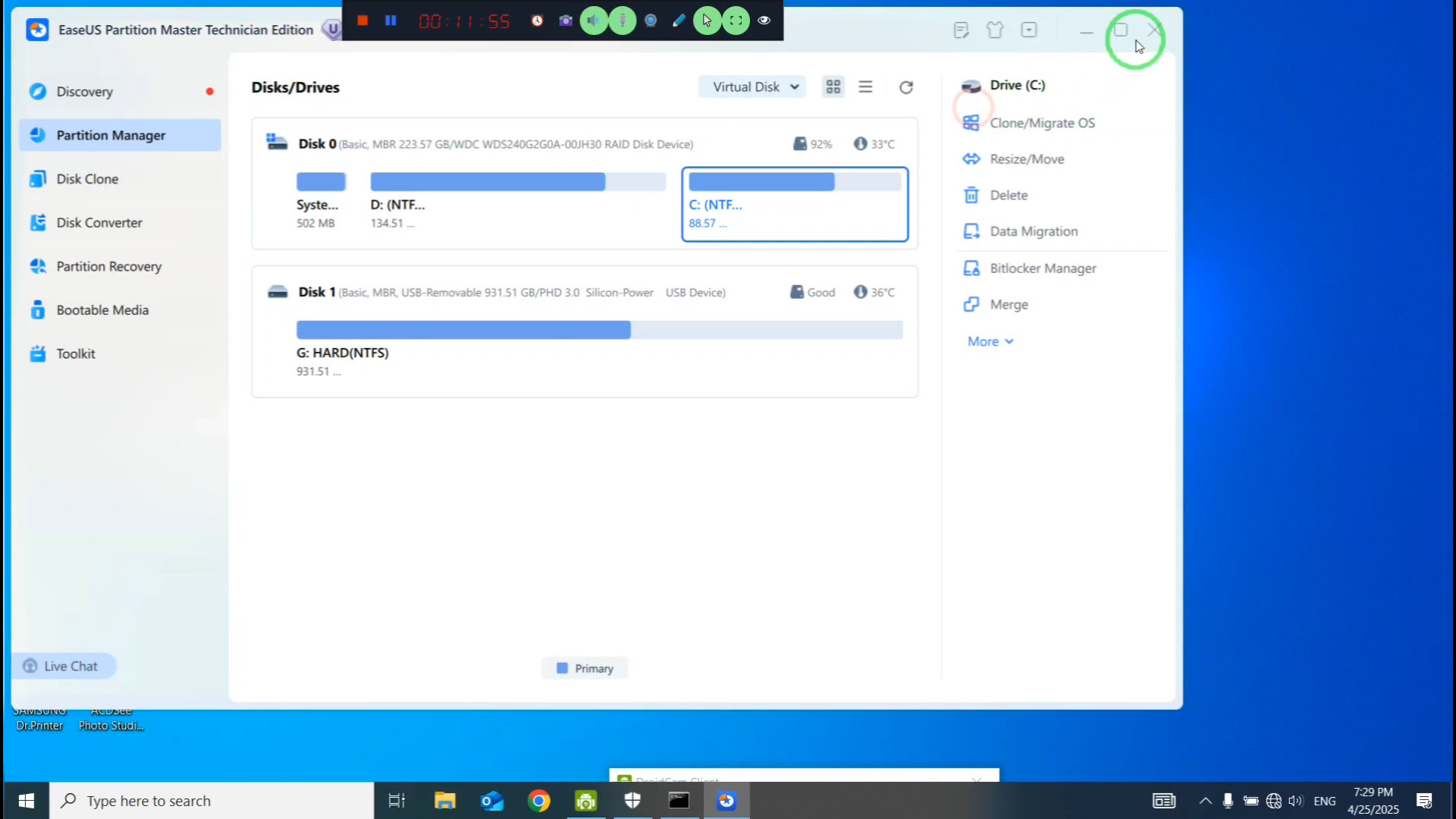Open the Virtual Disk dropdown
Image resolution: width=1456 pixels, height=819 pixels.
pos(752,87)
